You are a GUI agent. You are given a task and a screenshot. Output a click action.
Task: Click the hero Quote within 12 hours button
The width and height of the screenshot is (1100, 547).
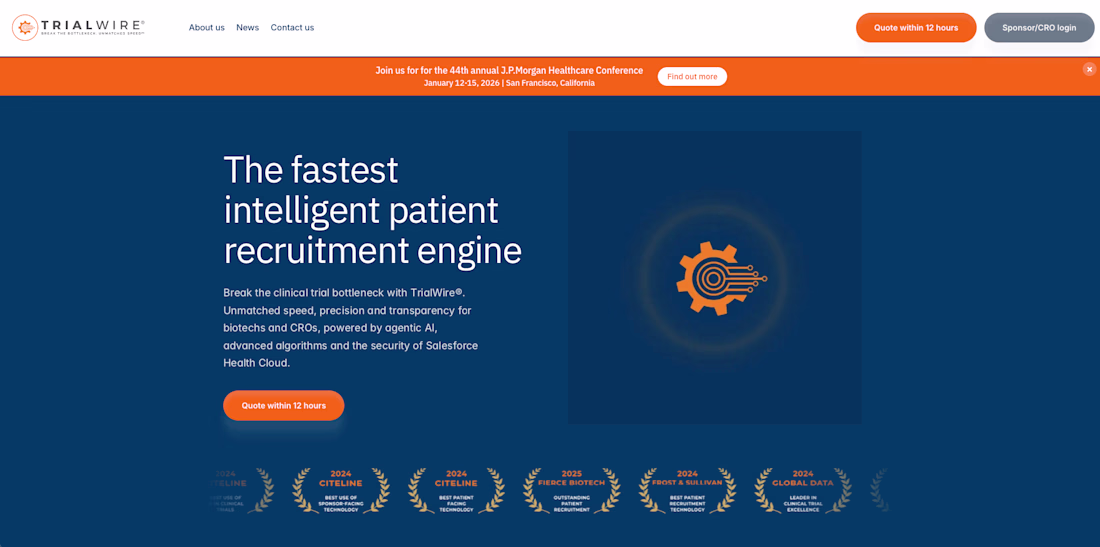tap(284, 405)
